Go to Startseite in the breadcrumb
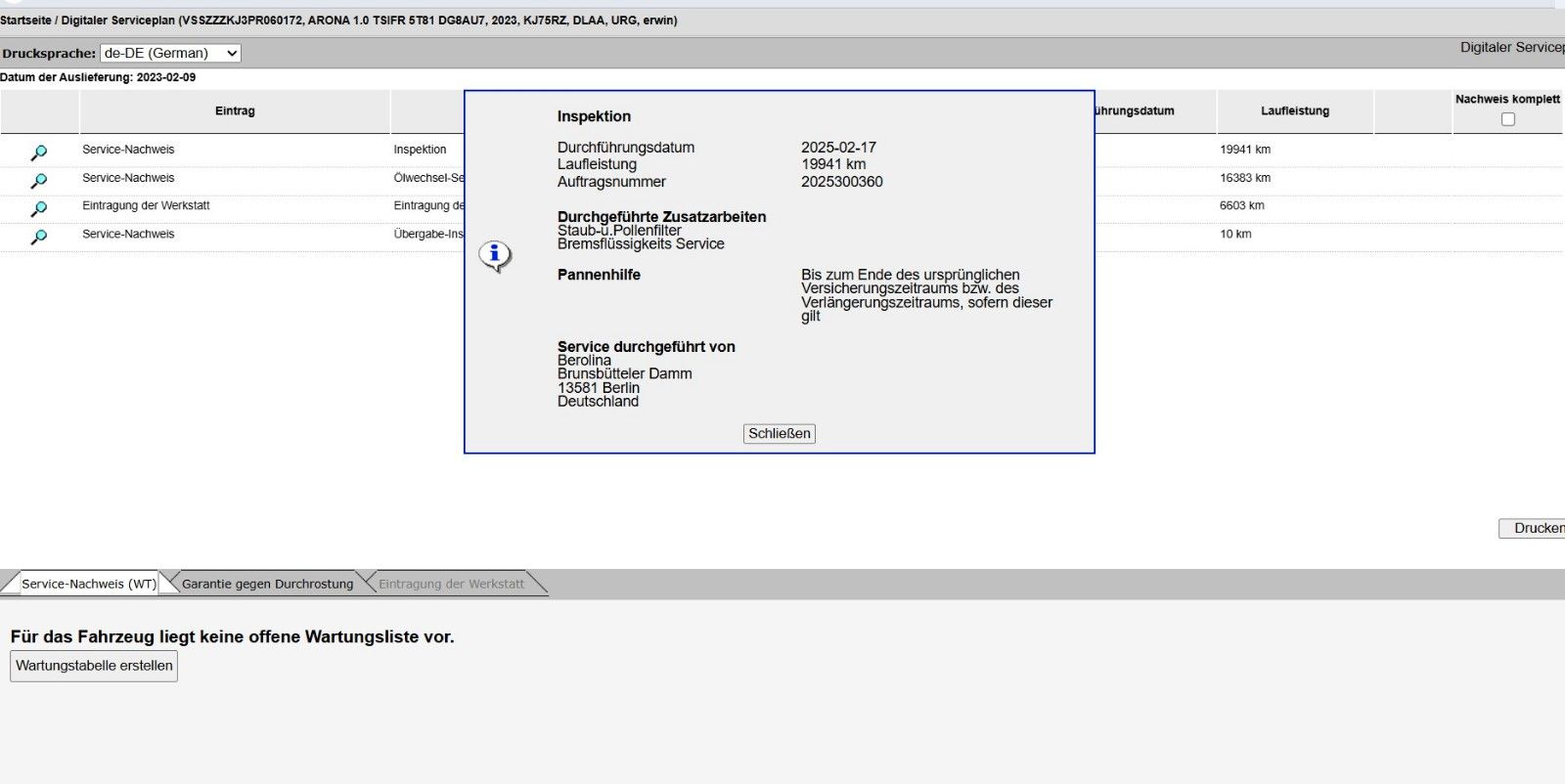This screenshot has height=784, width=1565. pos(25,21)
